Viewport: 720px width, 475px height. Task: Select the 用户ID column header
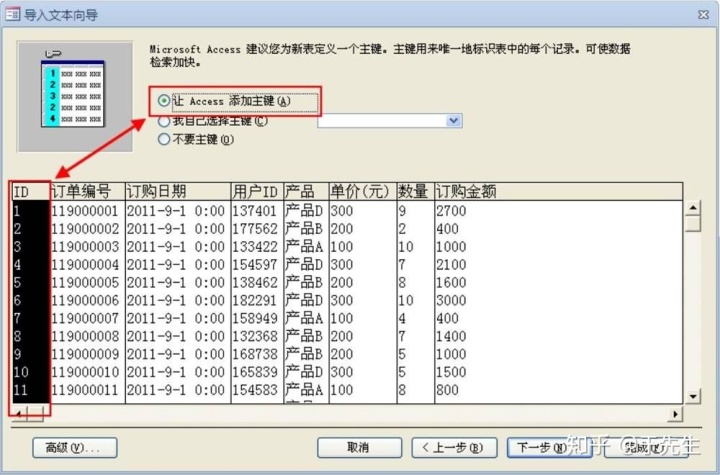(257, 192)
